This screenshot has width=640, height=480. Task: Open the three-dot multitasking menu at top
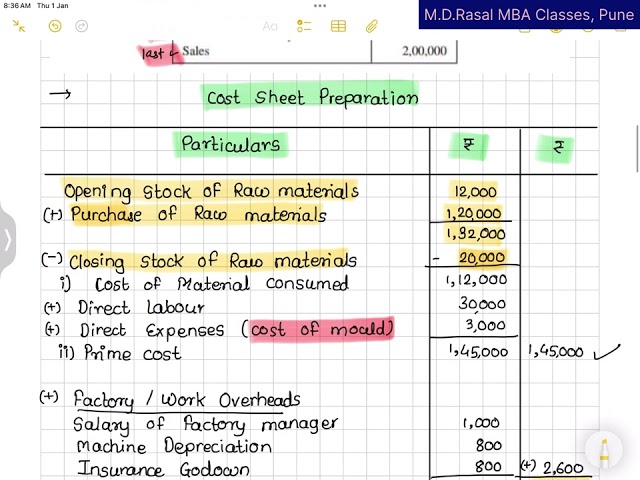[320, 6]
